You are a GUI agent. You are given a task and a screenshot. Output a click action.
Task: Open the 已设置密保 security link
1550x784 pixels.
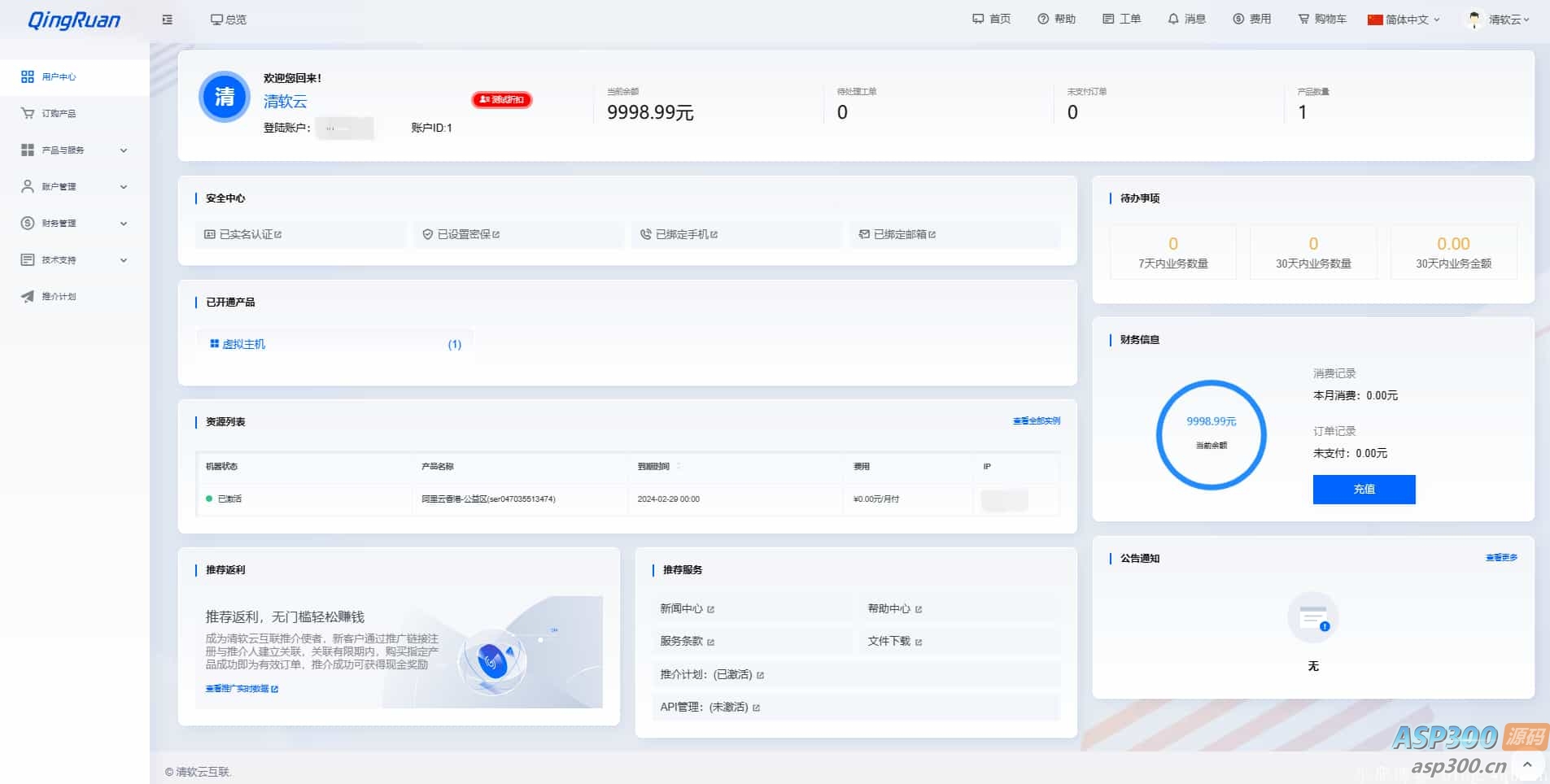(518, 234)
